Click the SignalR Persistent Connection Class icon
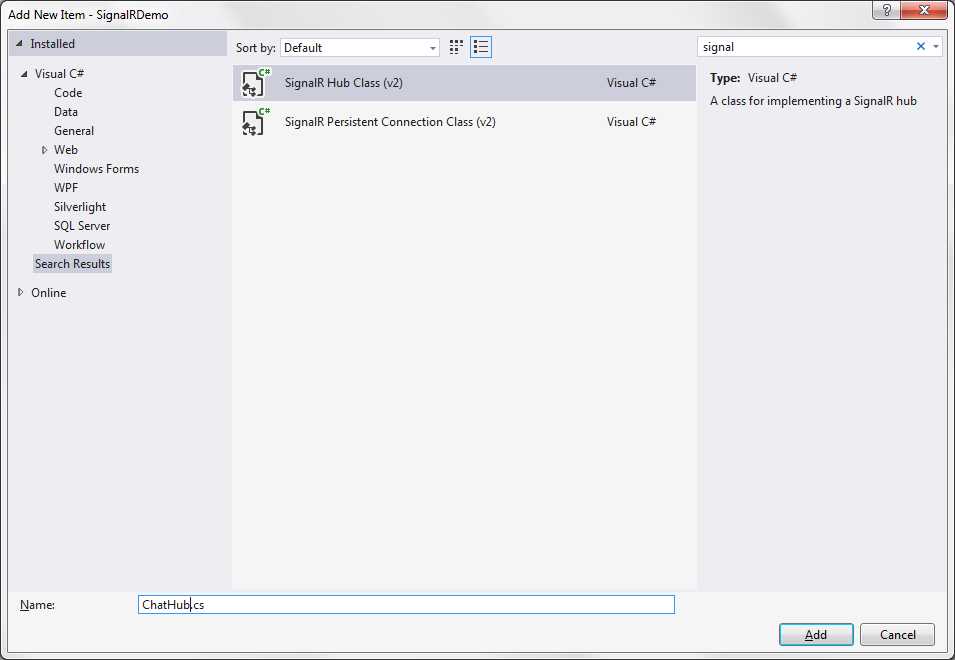The height and width of the screenshot is (660, 955). (x=255, y=122)
